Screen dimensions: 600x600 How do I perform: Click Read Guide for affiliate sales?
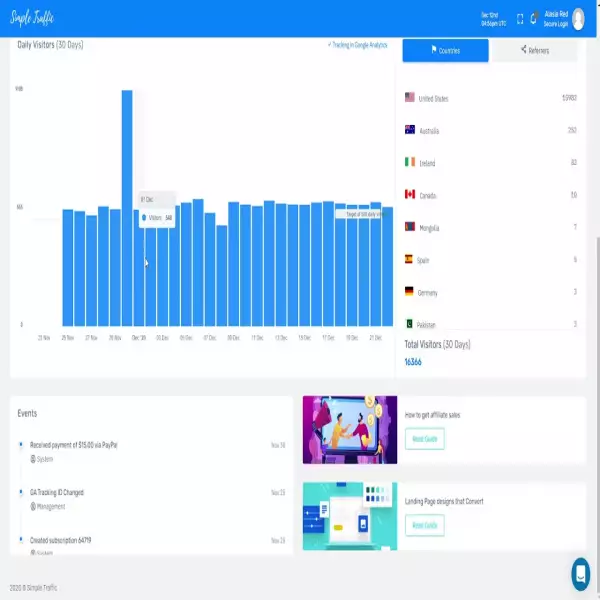(x=424, y=439)
